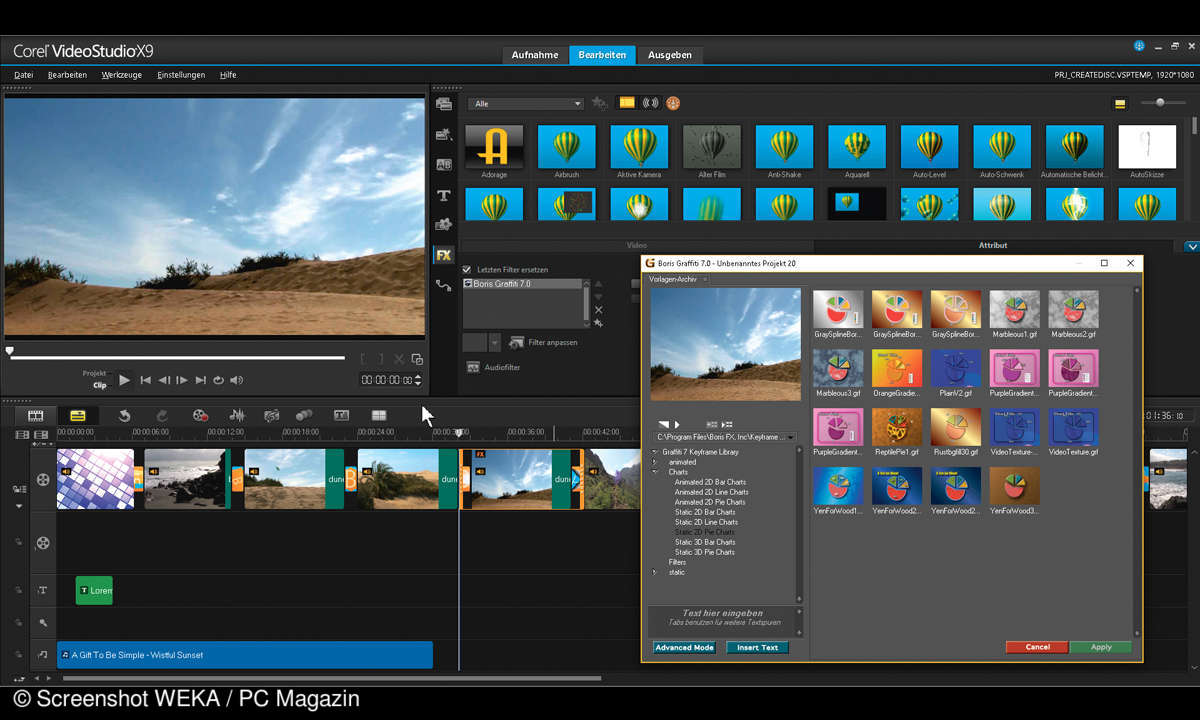This screenshot has width=1200, height=720.
Task: Toggle the music track note icon
Action: pos(43,655)
